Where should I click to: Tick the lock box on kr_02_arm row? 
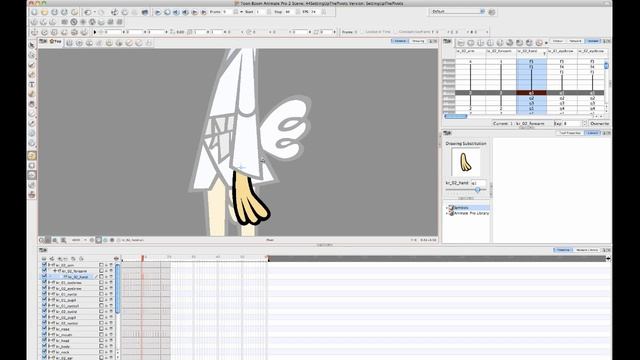[x=101, y=265]
